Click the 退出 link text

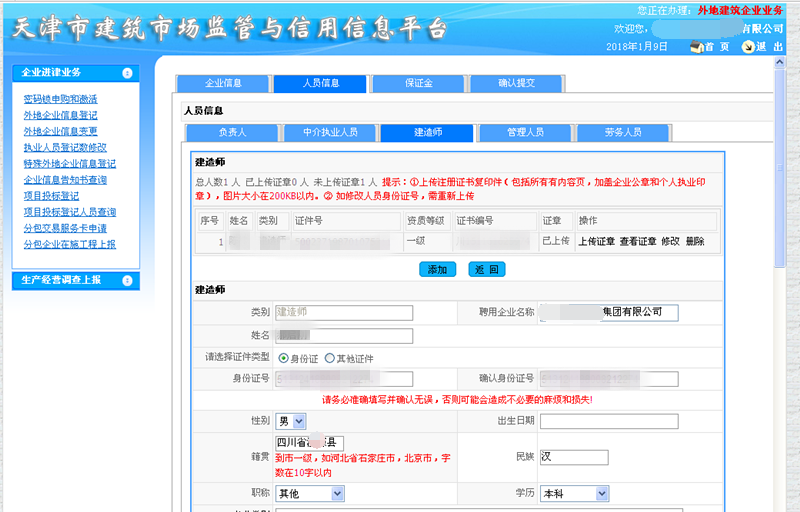[x=769, y=47]
